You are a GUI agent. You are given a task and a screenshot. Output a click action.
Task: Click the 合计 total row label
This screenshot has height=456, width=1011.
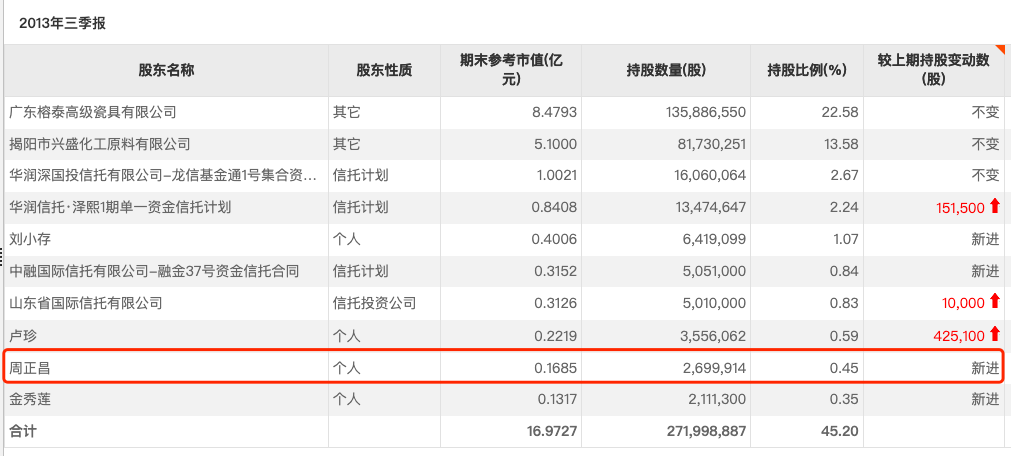23,431
